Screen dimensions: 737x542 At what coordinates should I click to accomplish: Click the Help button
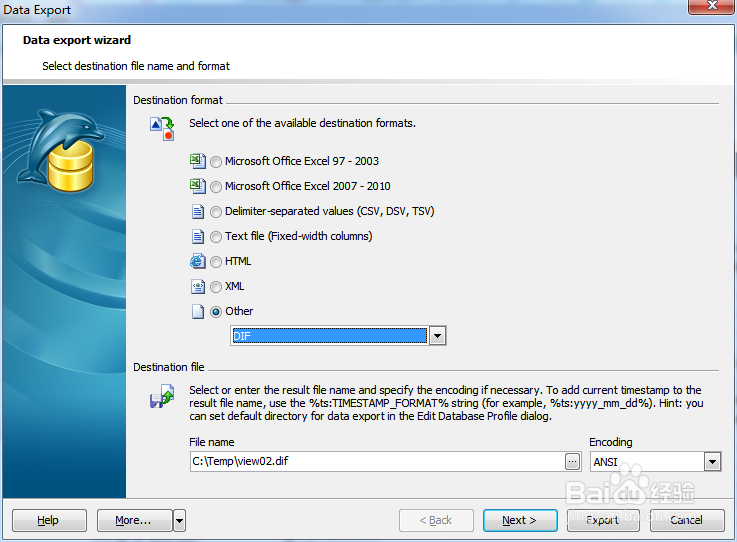coord(49,520)
